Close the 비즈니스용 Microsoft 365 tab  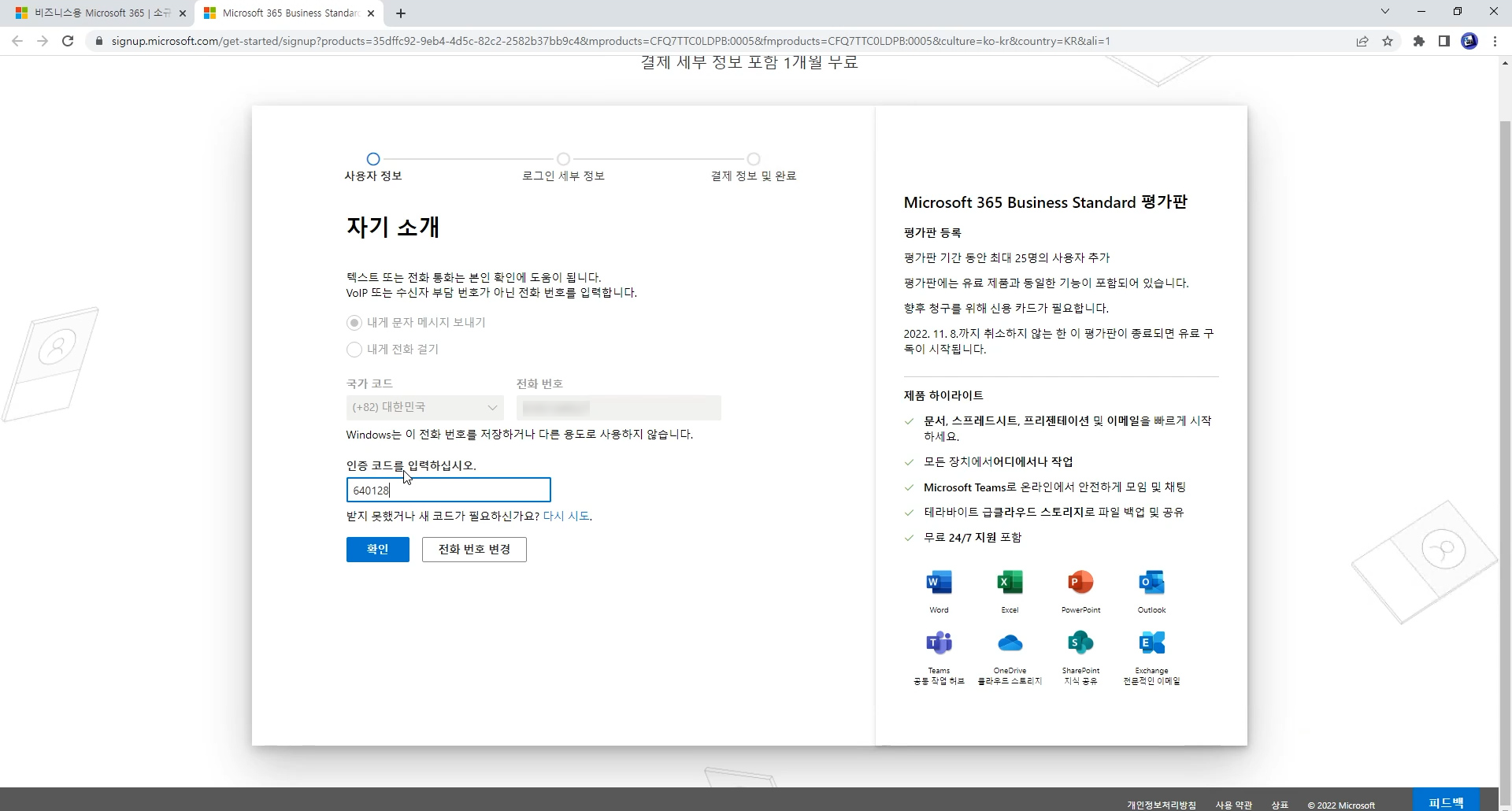click(183, 13)
